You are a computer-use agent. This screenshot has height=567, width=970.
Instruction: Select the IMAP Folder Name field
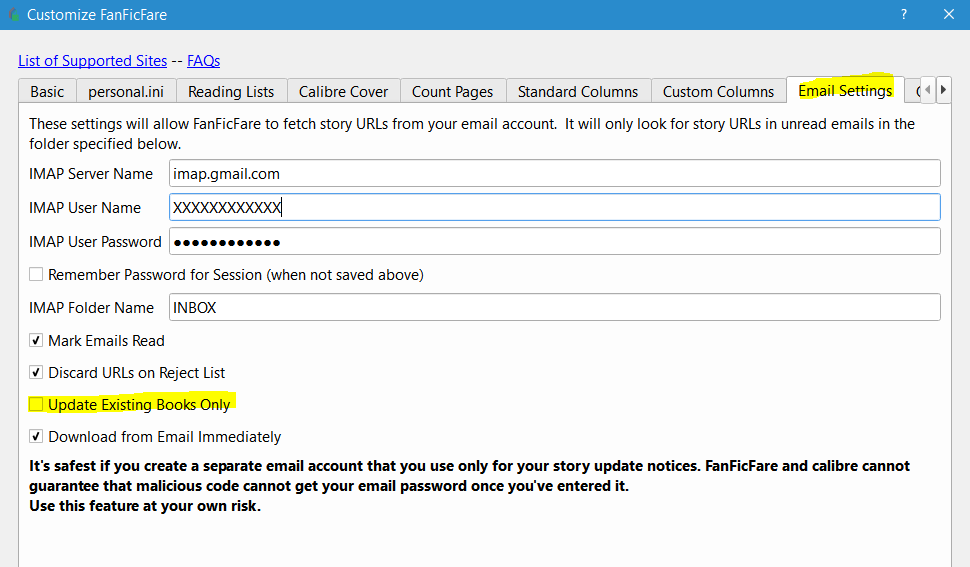555,307
